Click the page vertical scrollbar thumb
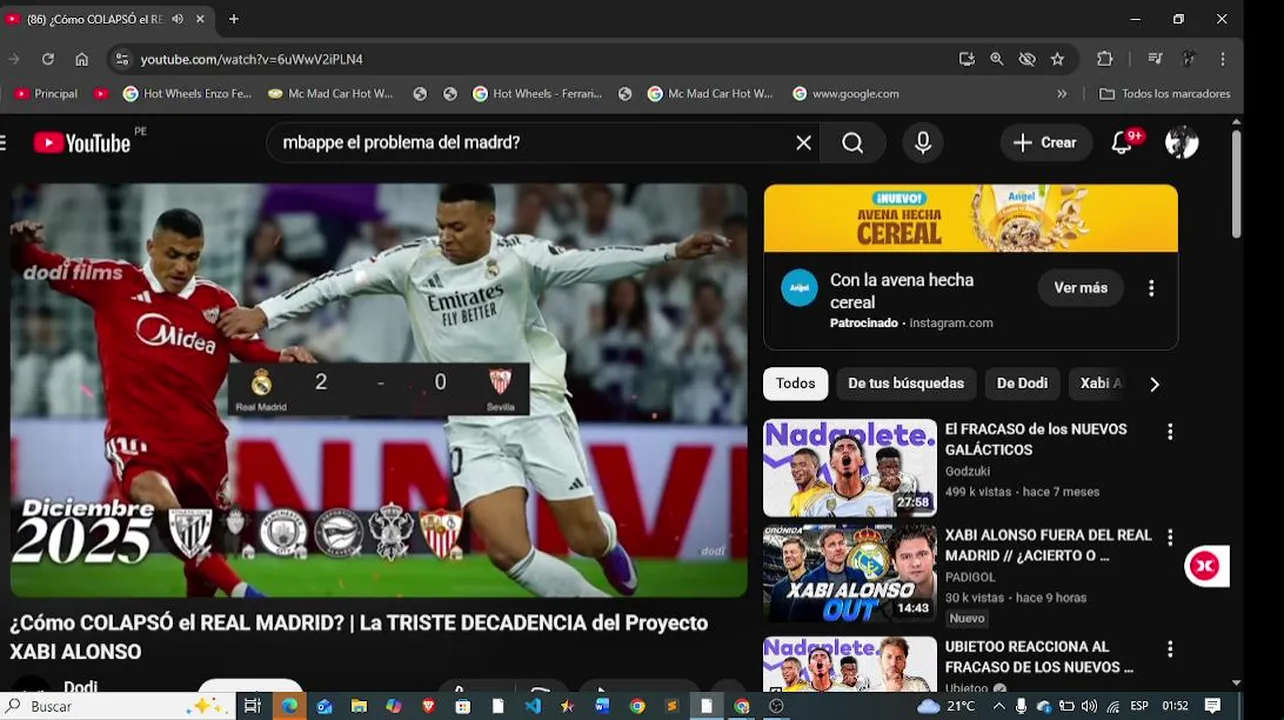The height and width of the screenshot is (720, 1284). click(x=1236, y=184)
